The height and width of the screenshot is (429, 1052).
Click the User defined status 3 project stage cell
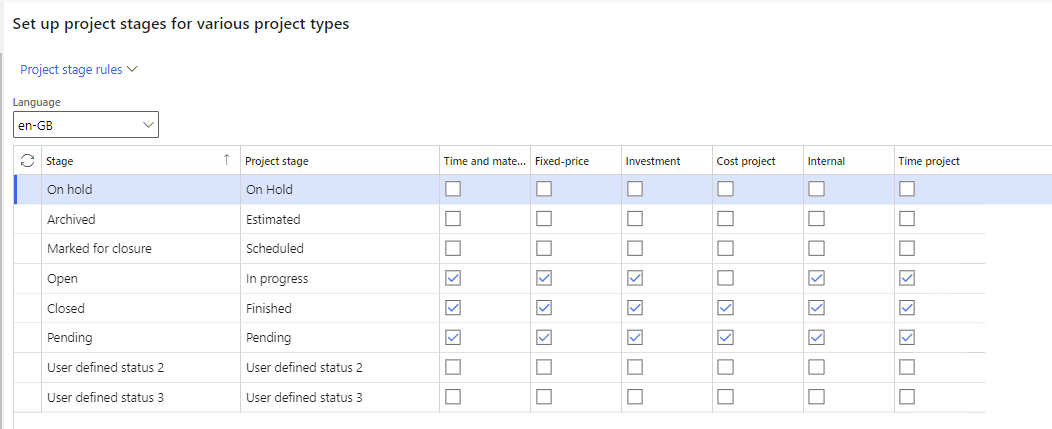pos(339,397)
